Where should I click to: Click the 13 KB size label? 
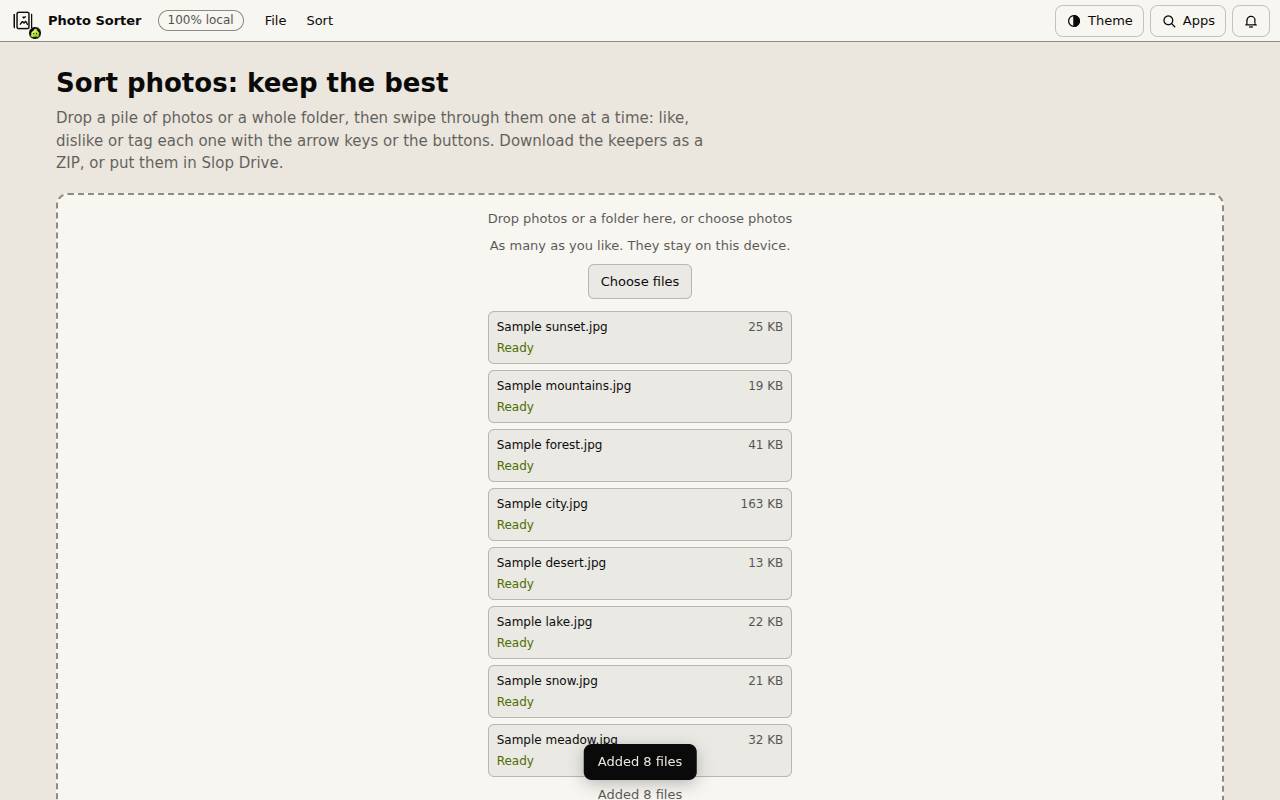(x=765, y=563)
